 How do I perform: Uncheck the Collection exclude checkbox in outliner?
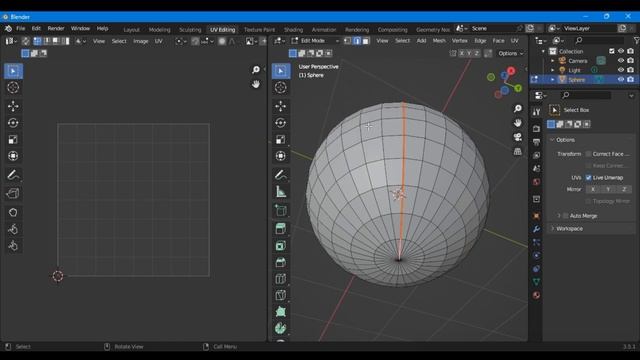point(611,51)
